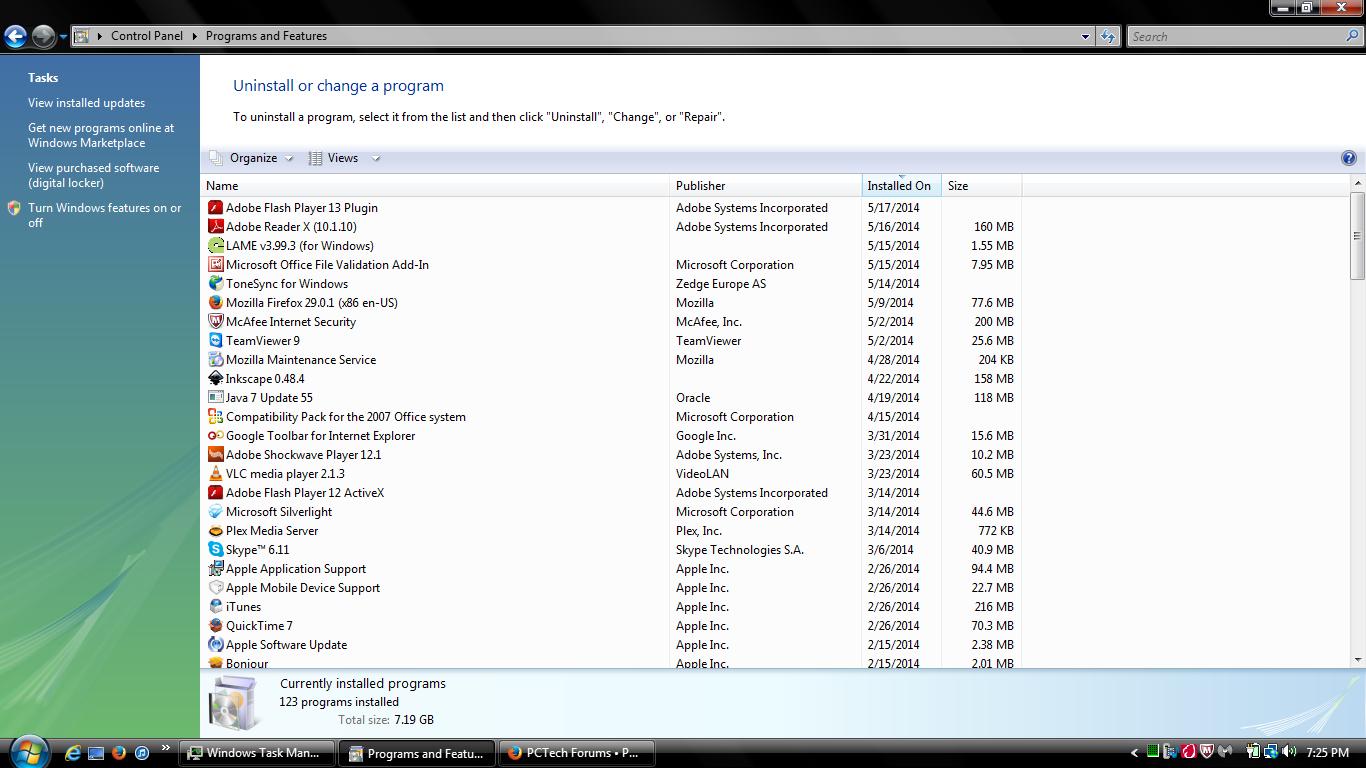Click Programs and Features breadcrumb
1366x768 pixels.
(266, 36)
